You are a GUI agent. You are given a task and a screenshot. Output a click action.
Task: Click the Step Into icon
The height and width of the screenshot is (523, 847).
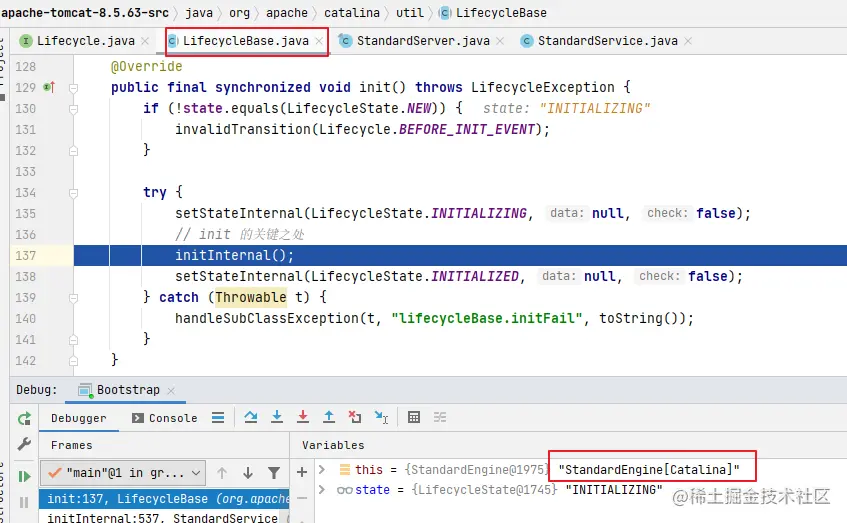(277, 417)
